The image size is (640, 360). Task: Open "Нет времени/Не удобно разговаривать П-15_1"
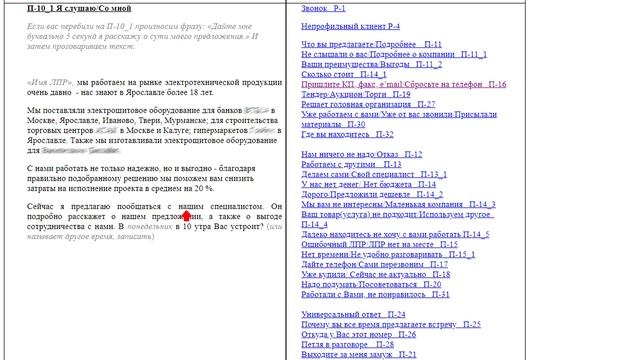[388, 254]
